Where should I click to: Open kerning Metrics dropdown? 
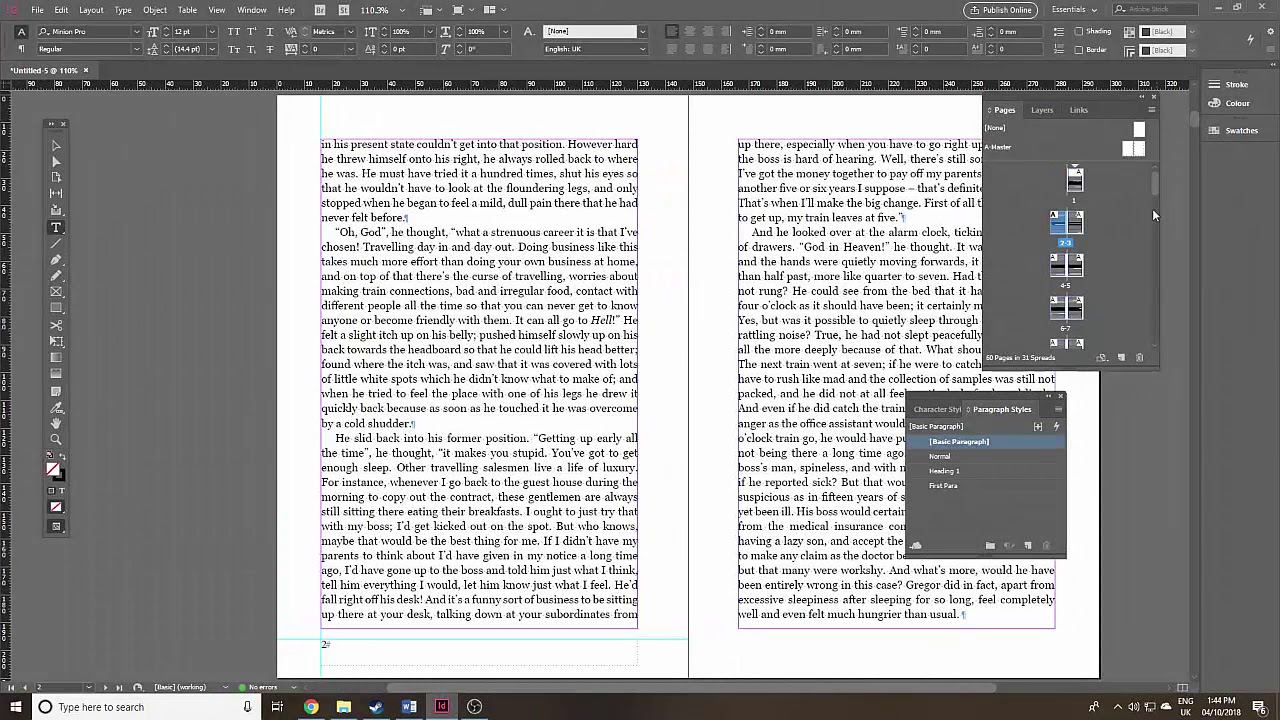(350, 31)
